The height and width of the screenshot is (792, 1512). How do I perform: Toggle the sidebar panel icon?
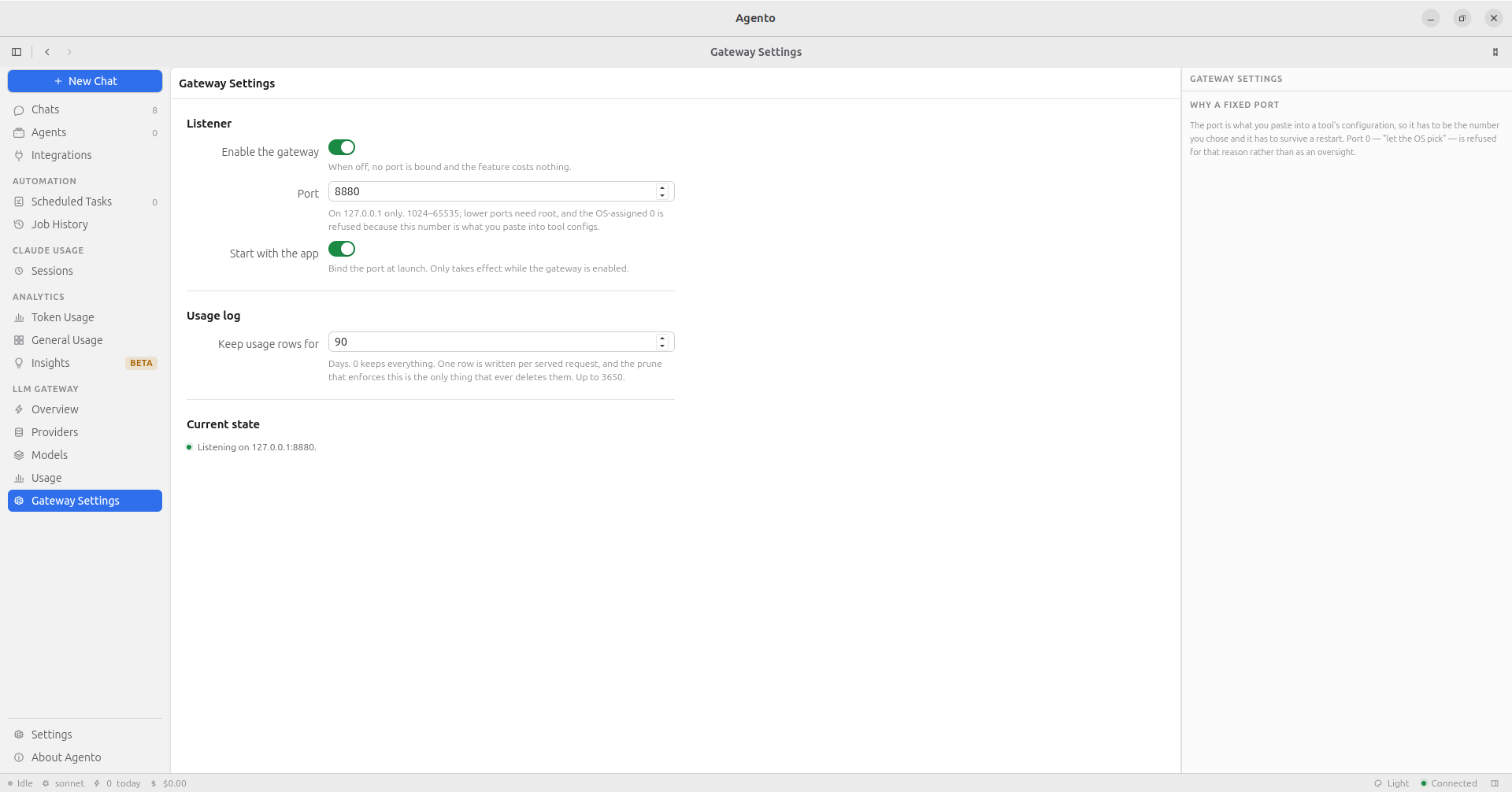coord(17,52)
